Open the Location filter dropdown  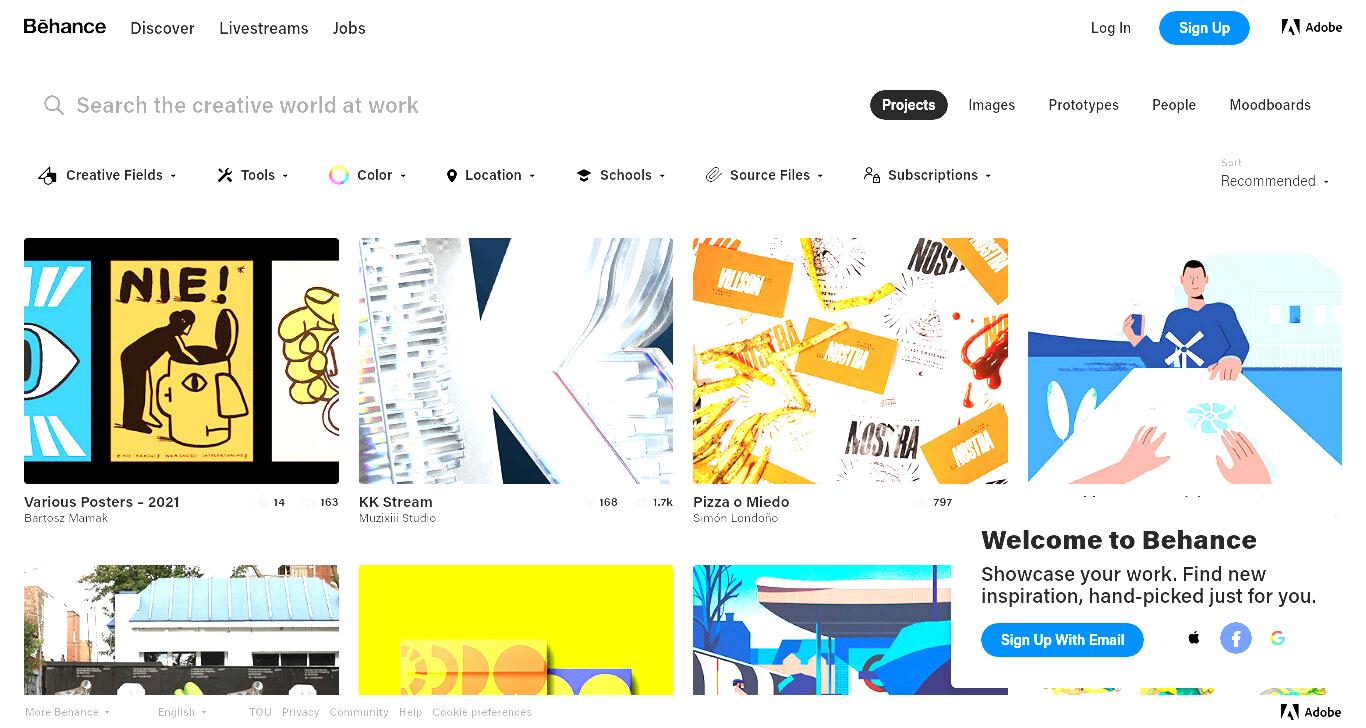click(x=491, y=175)
